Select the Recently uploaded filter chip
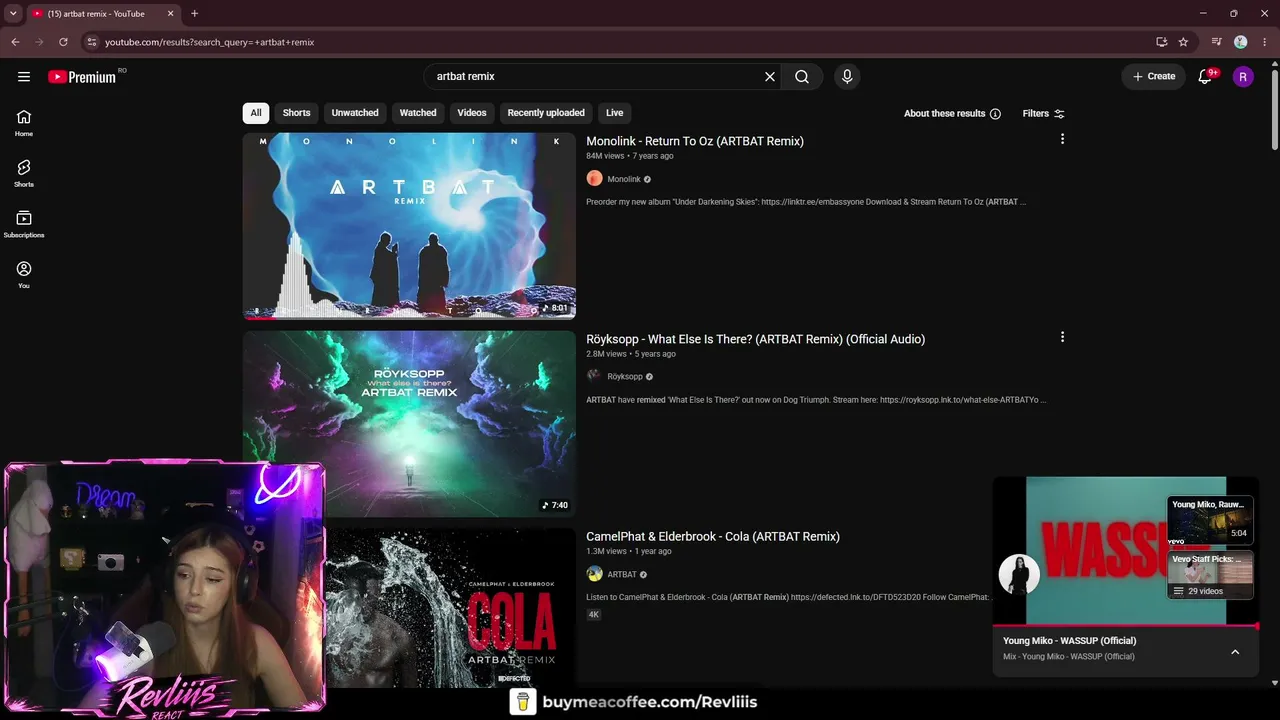 click(x=546, y=113)
